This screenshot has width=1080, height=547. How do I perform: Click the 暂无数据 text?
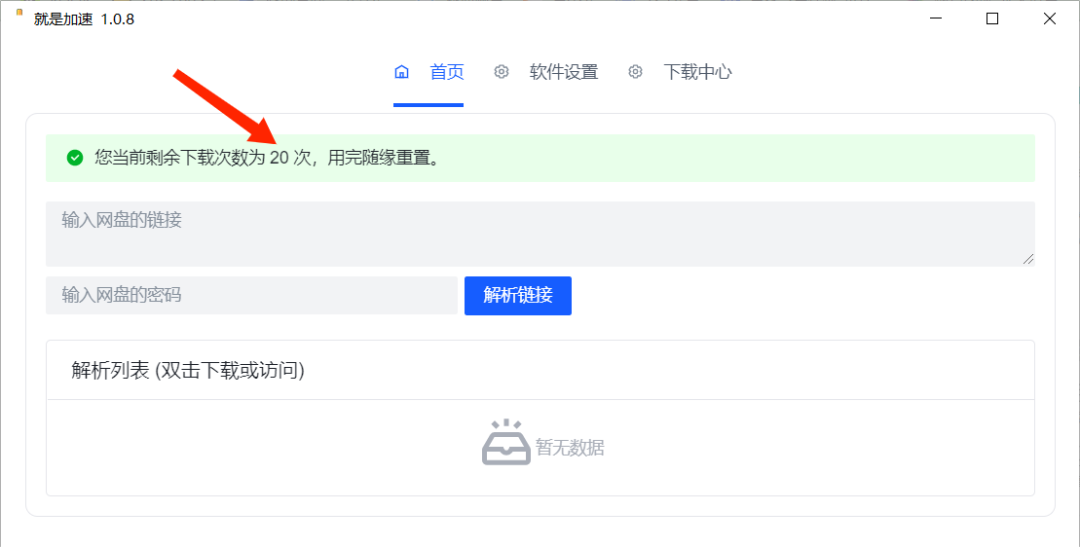tap(570, 448)
